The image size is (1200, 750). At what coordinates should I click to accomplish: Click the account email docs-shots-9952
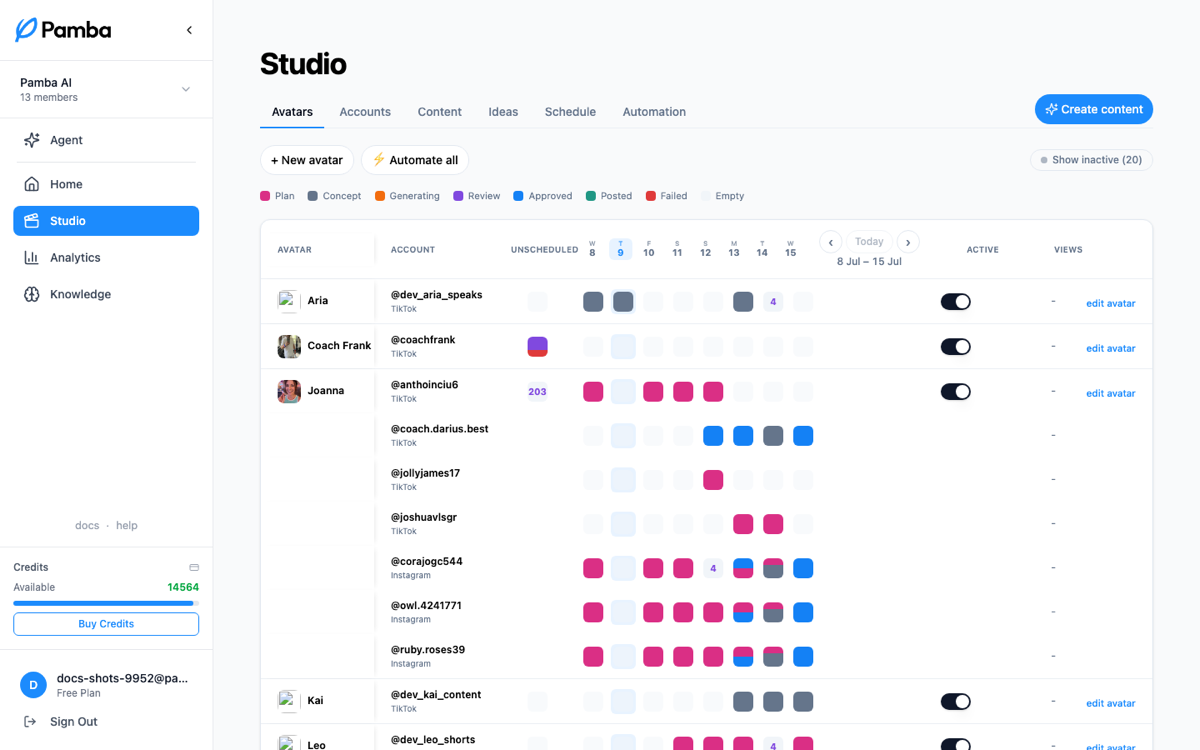[x=122, y=678]
